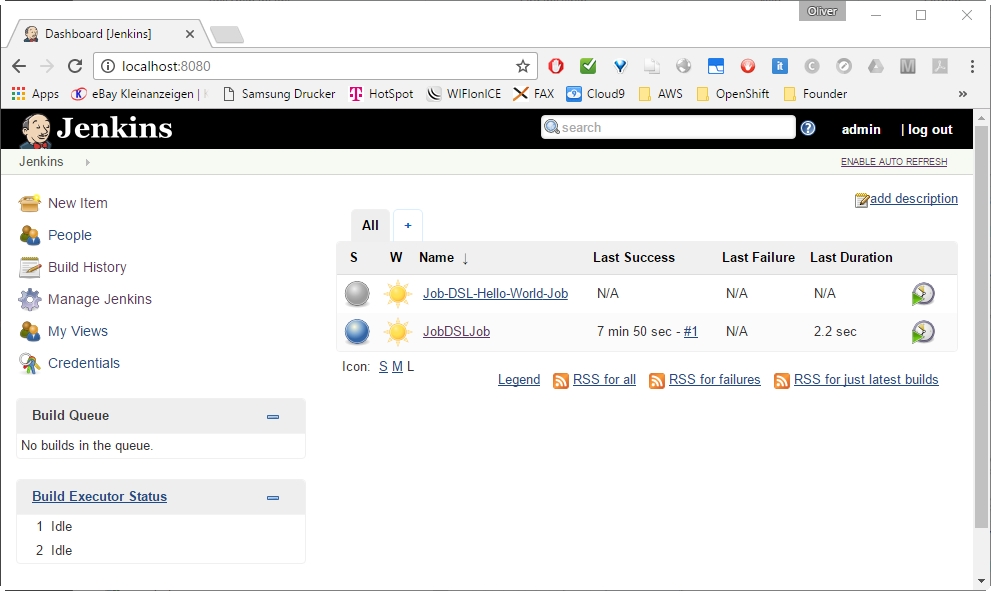Expand the Jenkins breadcrumb arrow menu

87,162
